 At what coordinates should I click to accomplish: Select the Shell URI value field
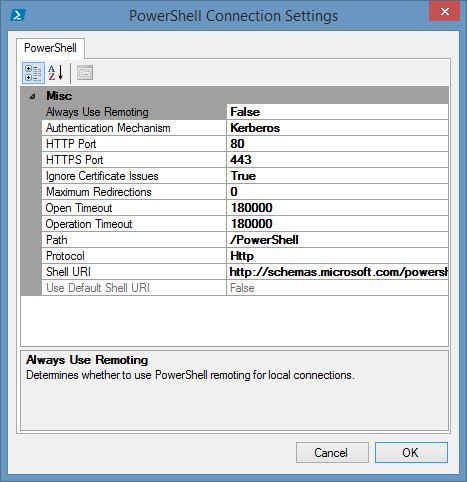[337, 272]
